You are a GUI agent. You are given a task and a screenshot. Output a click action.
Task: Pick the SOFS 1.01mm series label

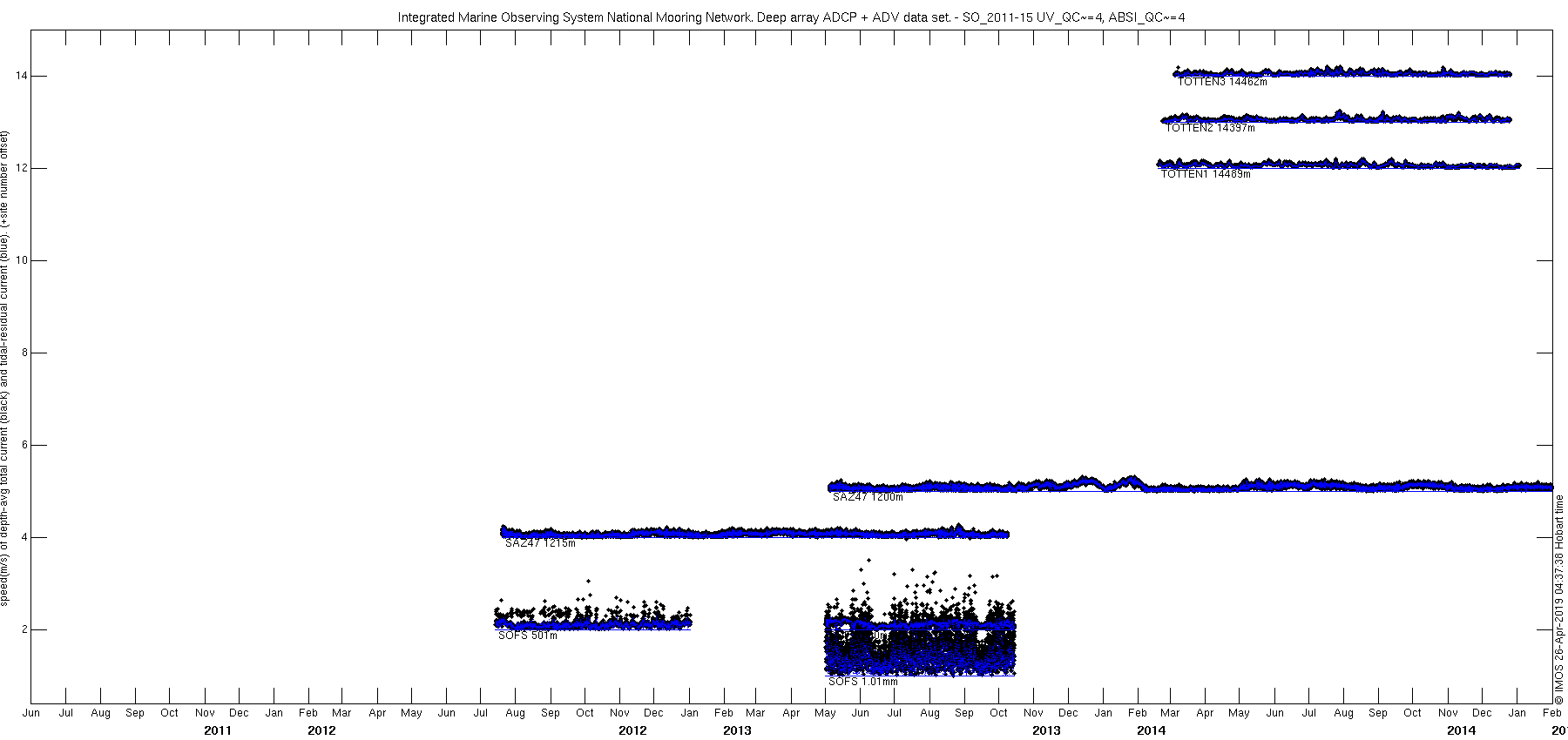(x=862, y=682)
